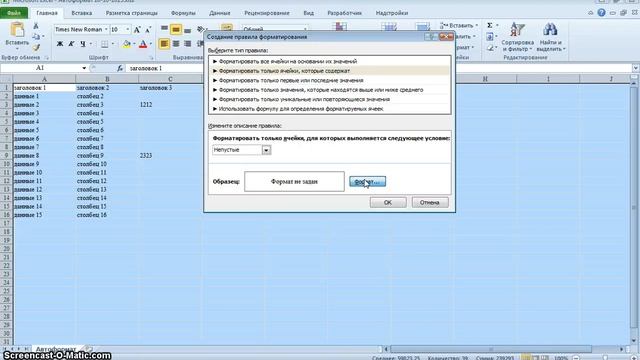Click the fill color bucket icon
The width and height of the screenshot is (640, 360).
[x=127, y=44]
